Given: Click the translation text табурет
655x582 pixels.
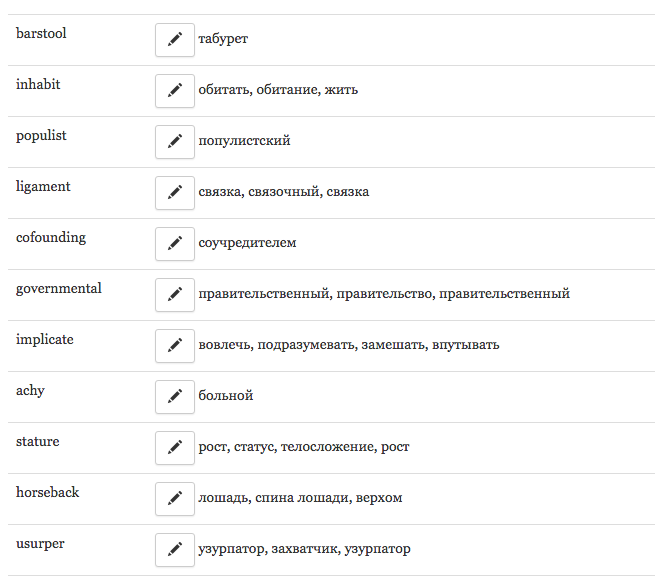Looking at the screenshot, I should tap(223, 39).
